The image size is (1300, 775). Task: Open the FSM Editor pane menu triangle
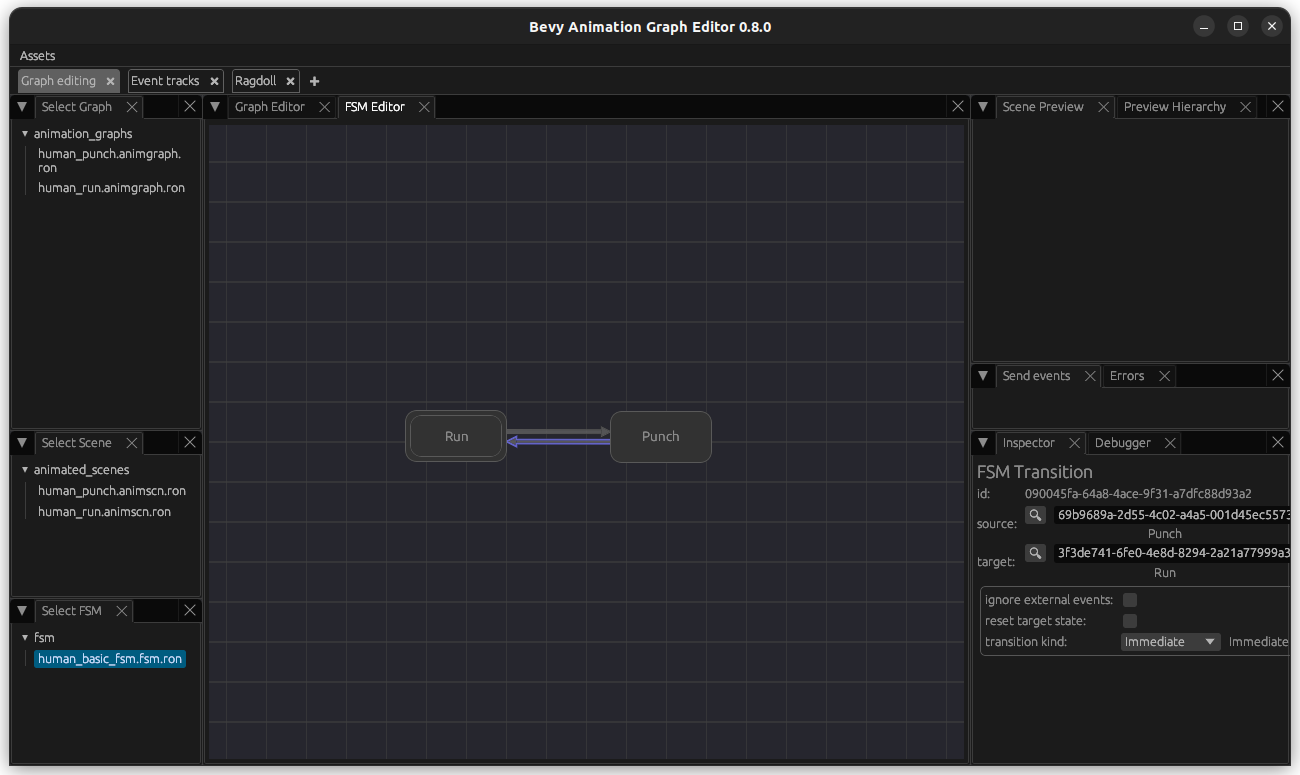[216, 106]
